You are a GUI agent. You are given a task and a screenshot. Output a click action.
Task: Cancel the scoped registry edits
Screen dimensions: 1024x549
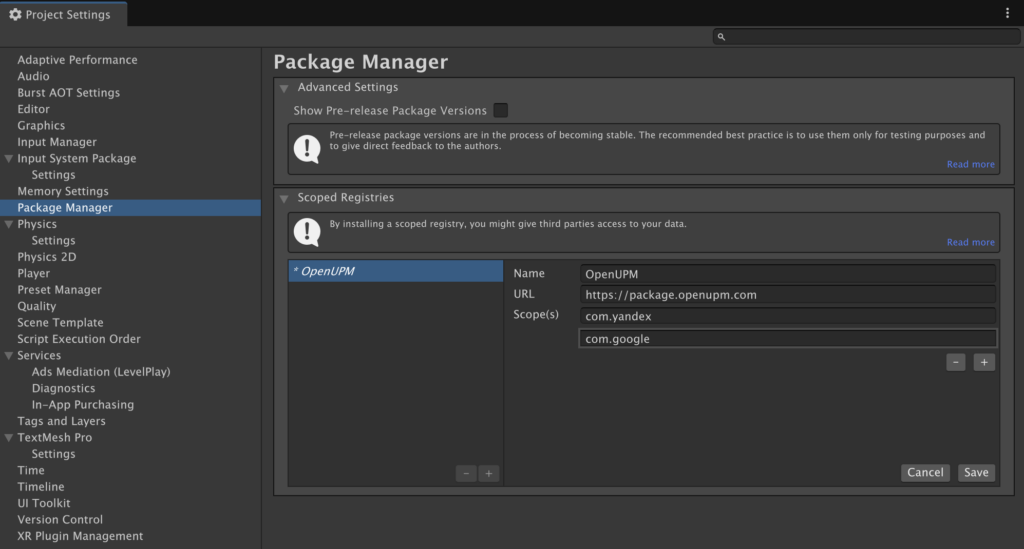[925, 473]
